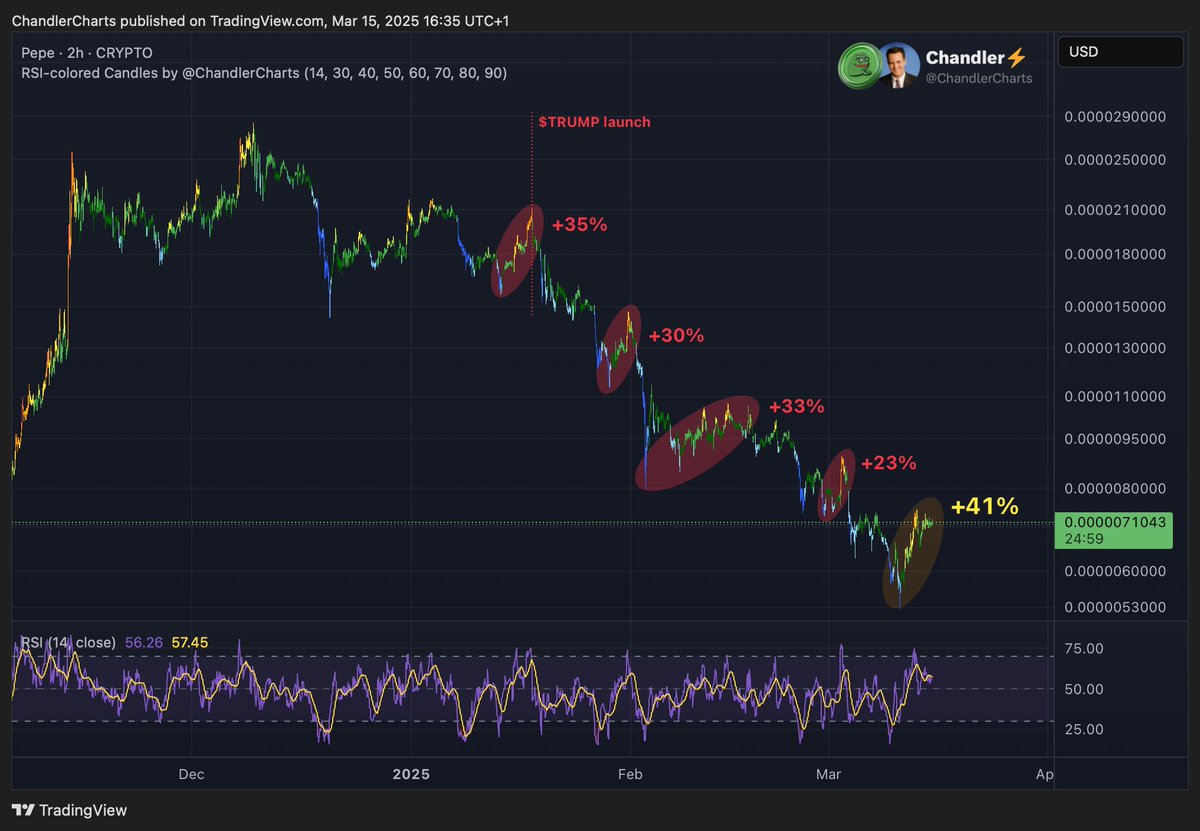Click the $TRUMP launch annotation label
Image resolution: width=1200 pixels, height=831 pixels.
coord(594,122)
